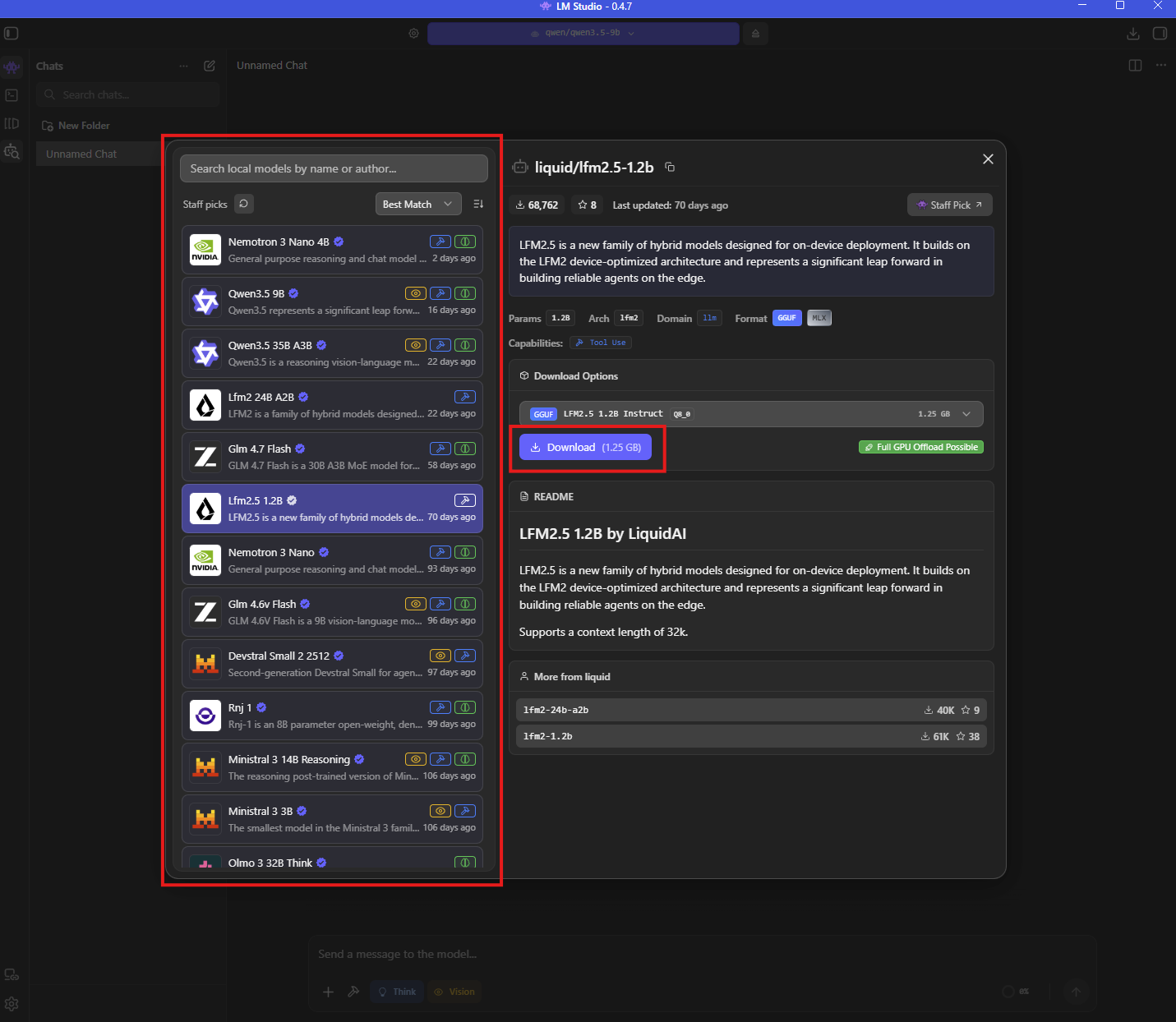Click Full GPU Offload Possible badge

(921, 447)
